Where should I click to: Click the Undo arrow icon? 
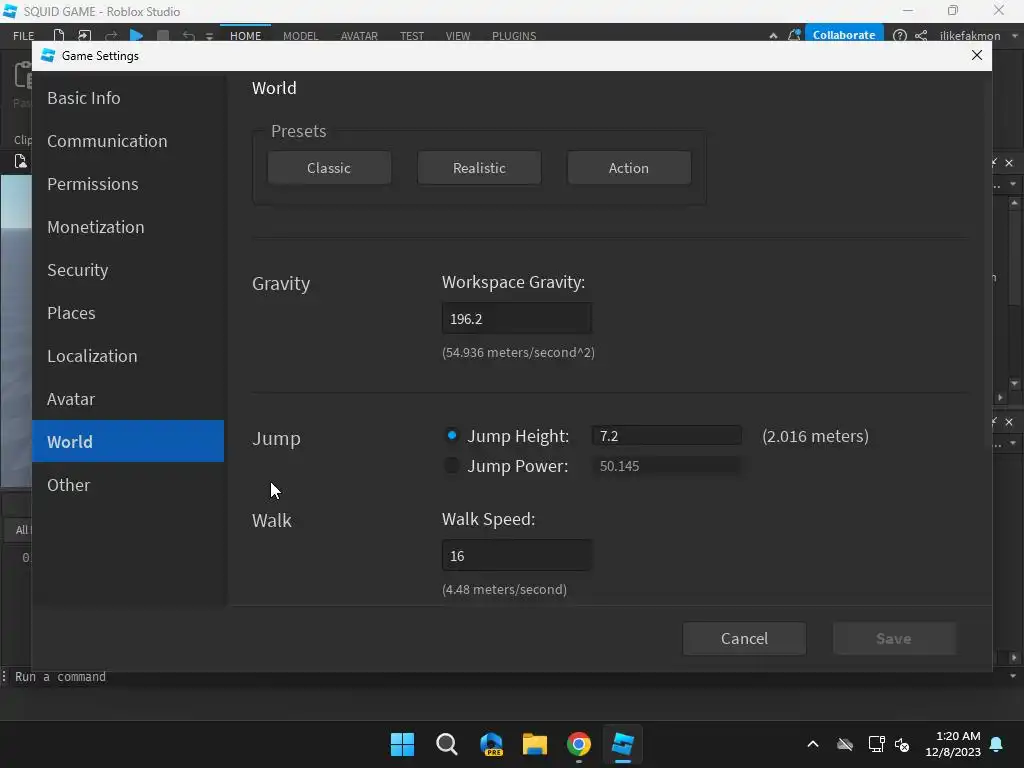pos(188,35)
